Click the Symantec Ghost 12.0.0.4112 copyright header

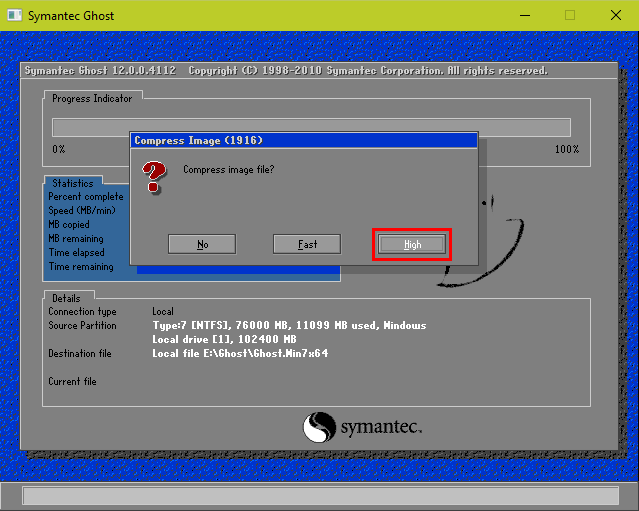(286, 71)
